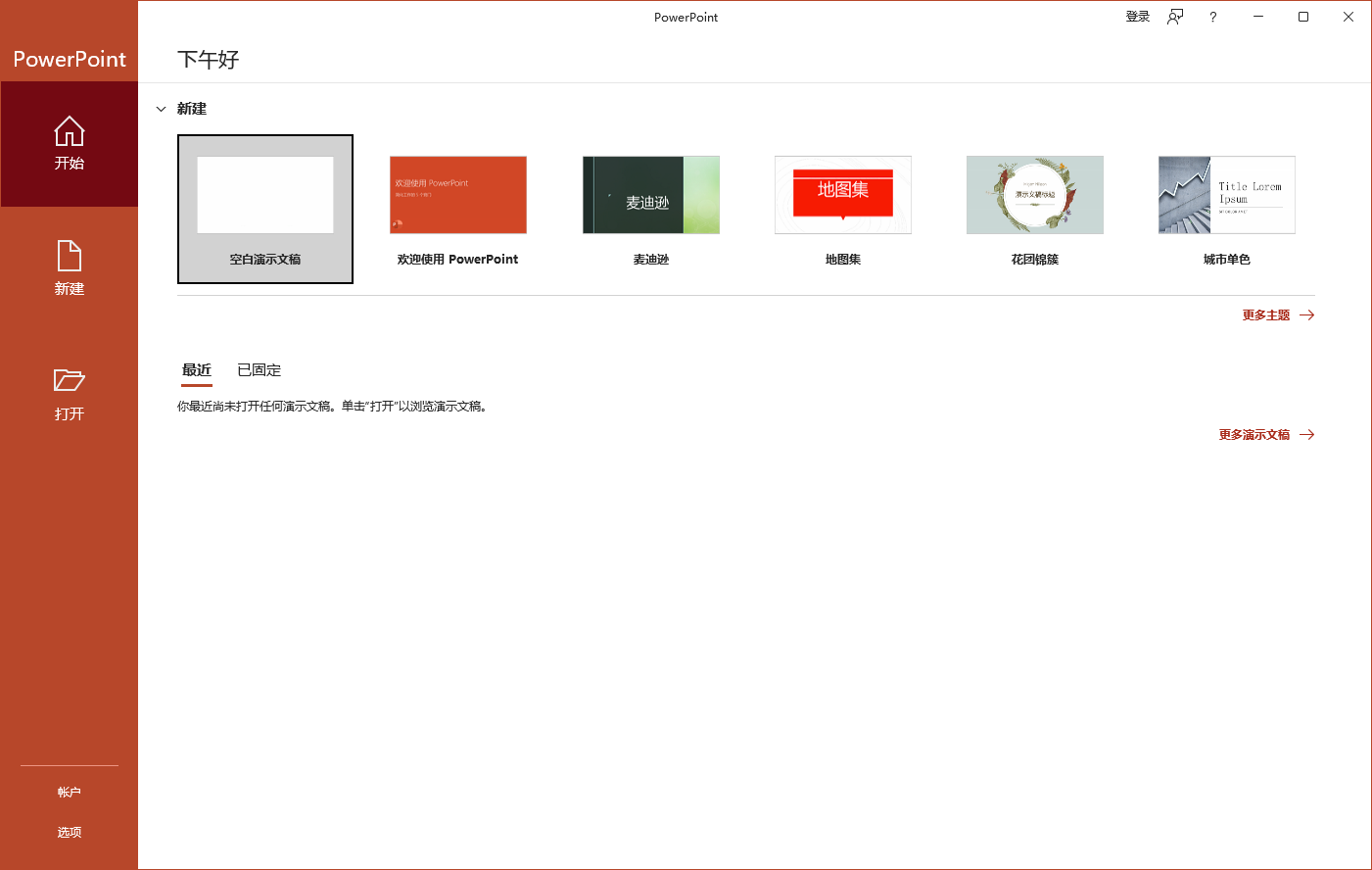Click 登录 to sign in

(x=1137, y=17)
